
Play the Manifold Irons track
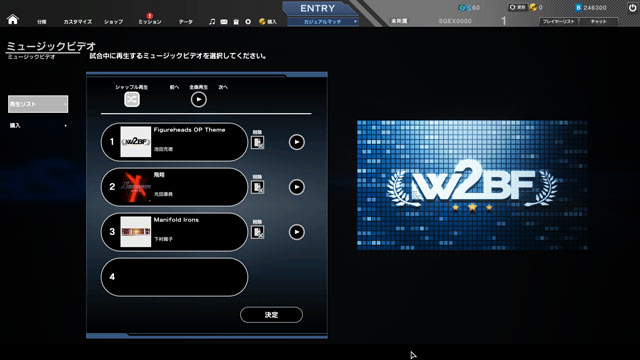pos(297,232)
